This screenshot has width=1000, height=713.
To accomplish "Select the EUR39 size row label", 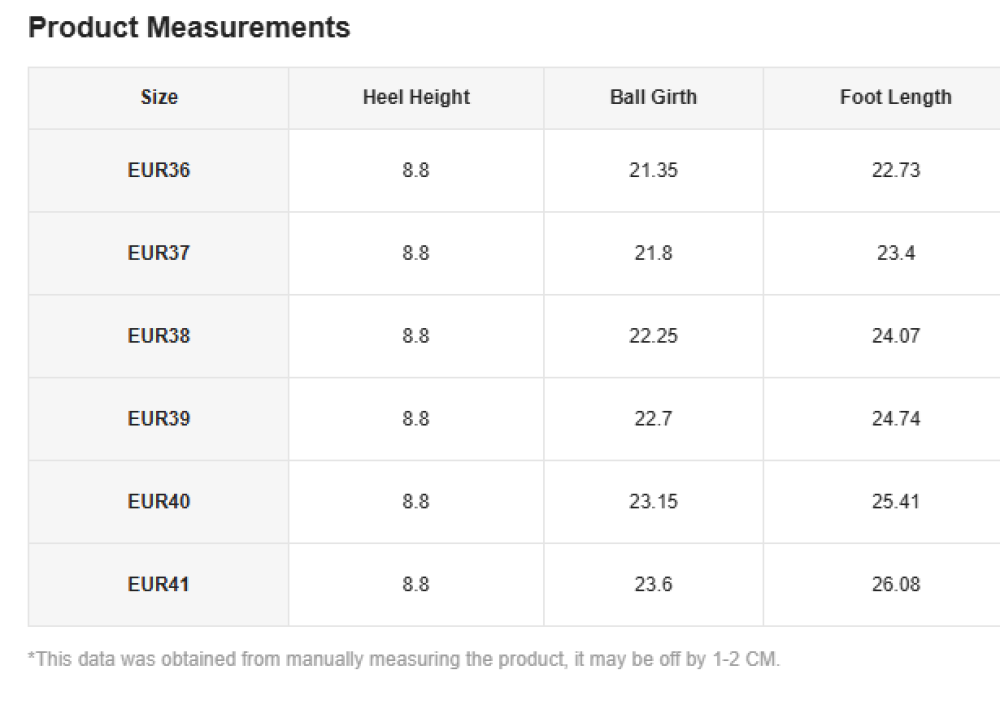I will [x=159, y=418].
